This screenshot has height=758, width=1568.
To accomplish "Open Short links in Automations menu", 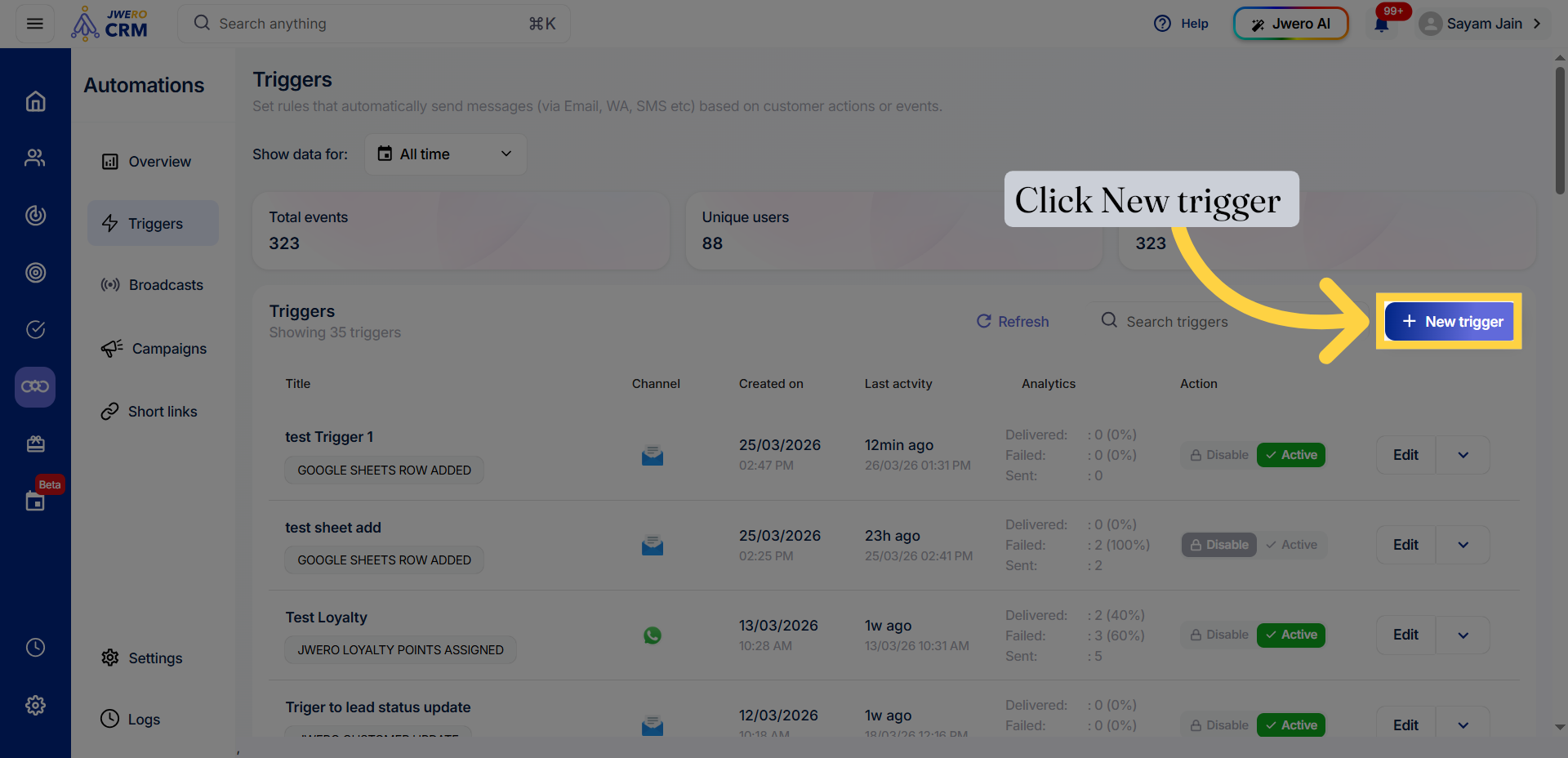I will click(153, 412).
